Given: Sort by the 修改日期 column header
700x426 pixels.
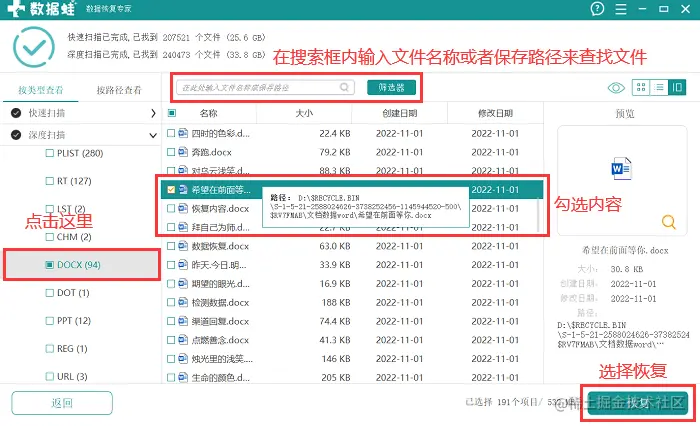Looking at the screenshot, I should [x=495, y=113].
